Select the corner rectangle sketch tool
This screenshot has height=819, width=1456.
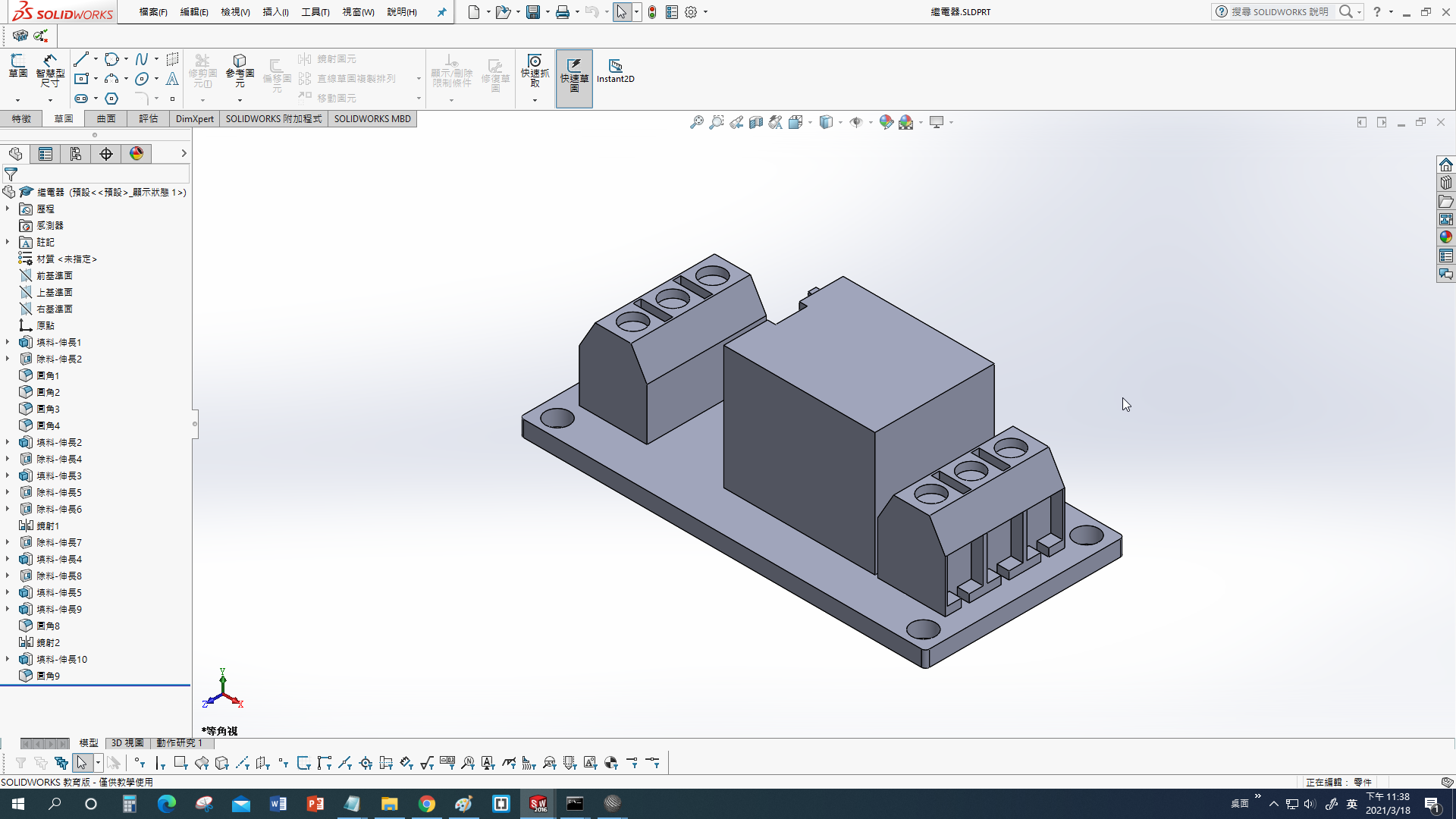coord(81,79)
